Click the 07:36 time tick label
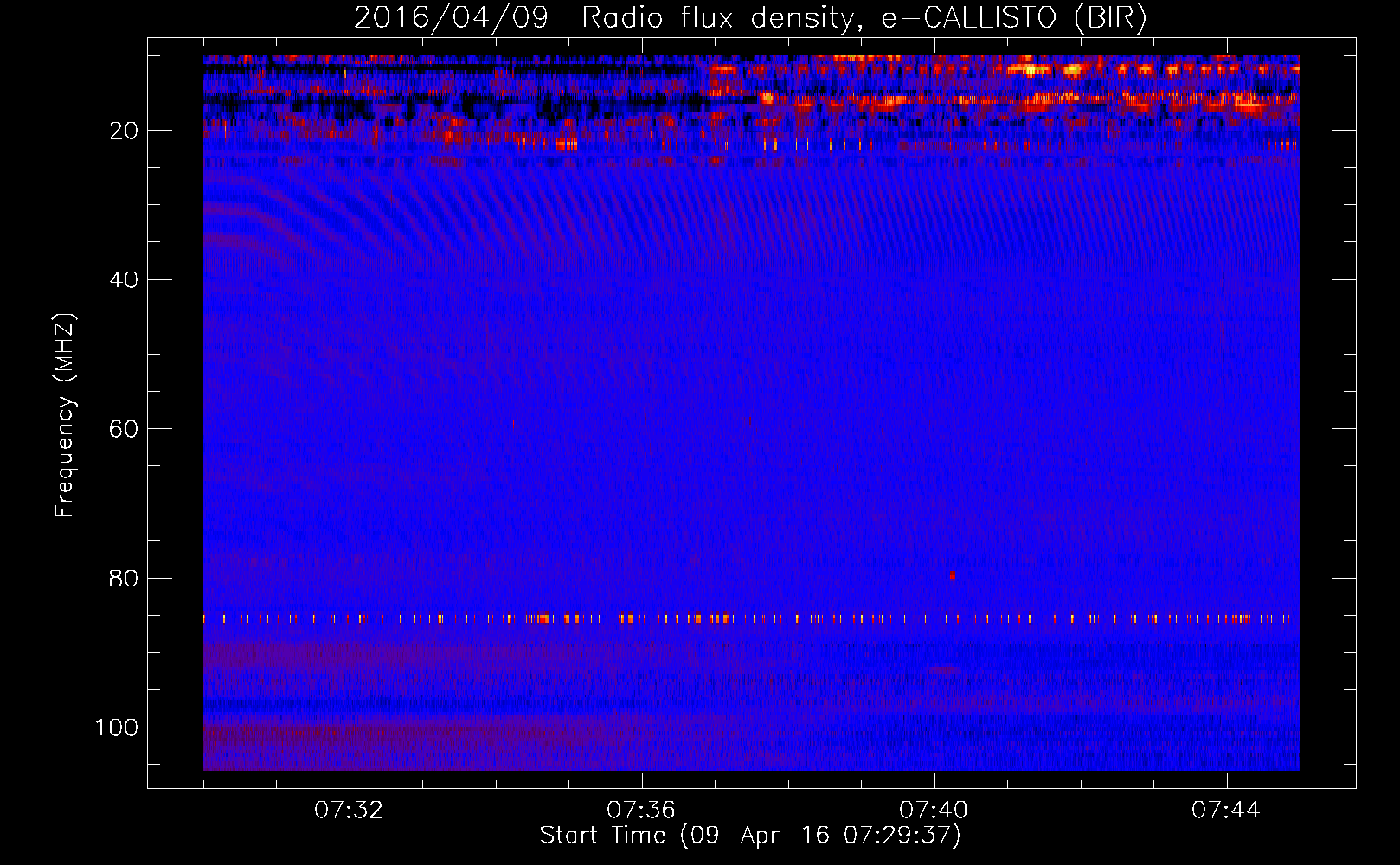The width and height of the screenshot is (1400, 865). coord(641,811)
